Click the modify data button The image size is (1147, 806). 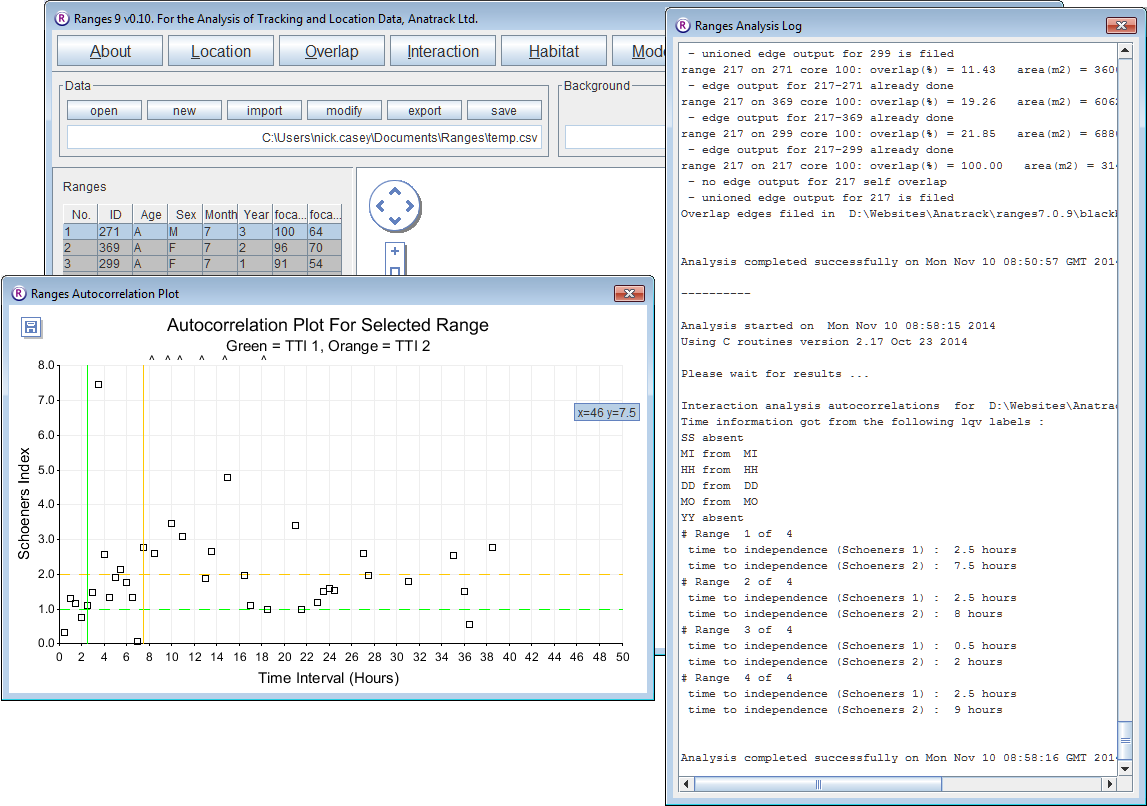click(x=344, y=111)
